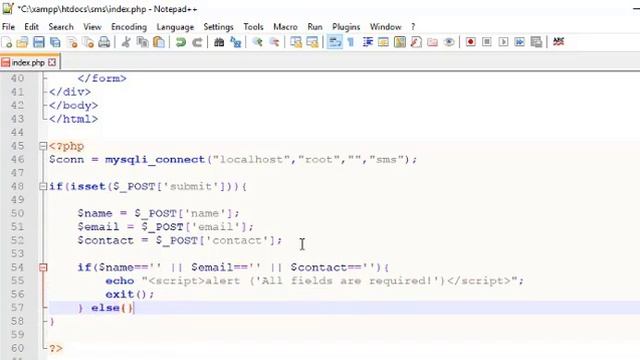Open the Edit menu
640x360 pixels.
[x=31, y=27]
